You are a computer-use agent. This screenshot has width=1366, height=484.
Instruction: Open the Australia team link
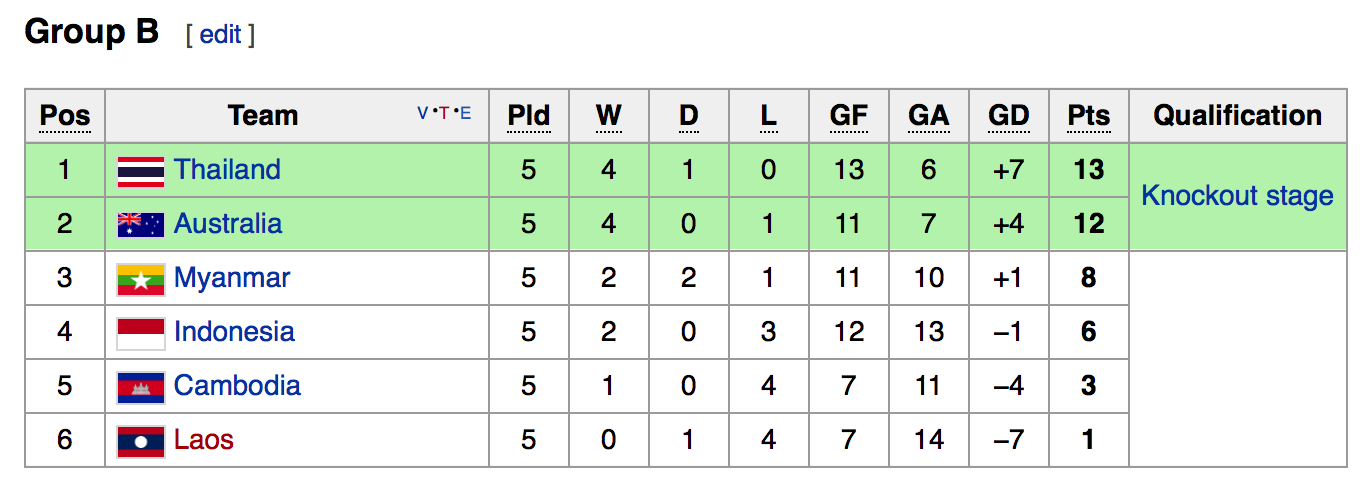228,224
